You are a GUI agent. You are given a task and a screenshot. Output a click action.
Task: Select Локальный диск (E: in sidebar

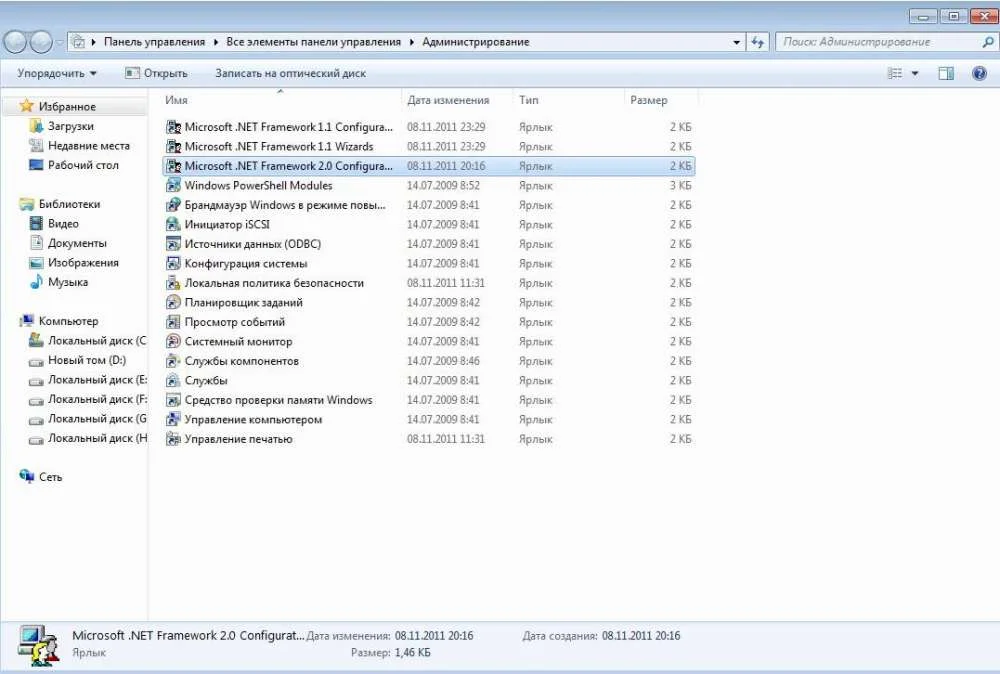[97, 379]
